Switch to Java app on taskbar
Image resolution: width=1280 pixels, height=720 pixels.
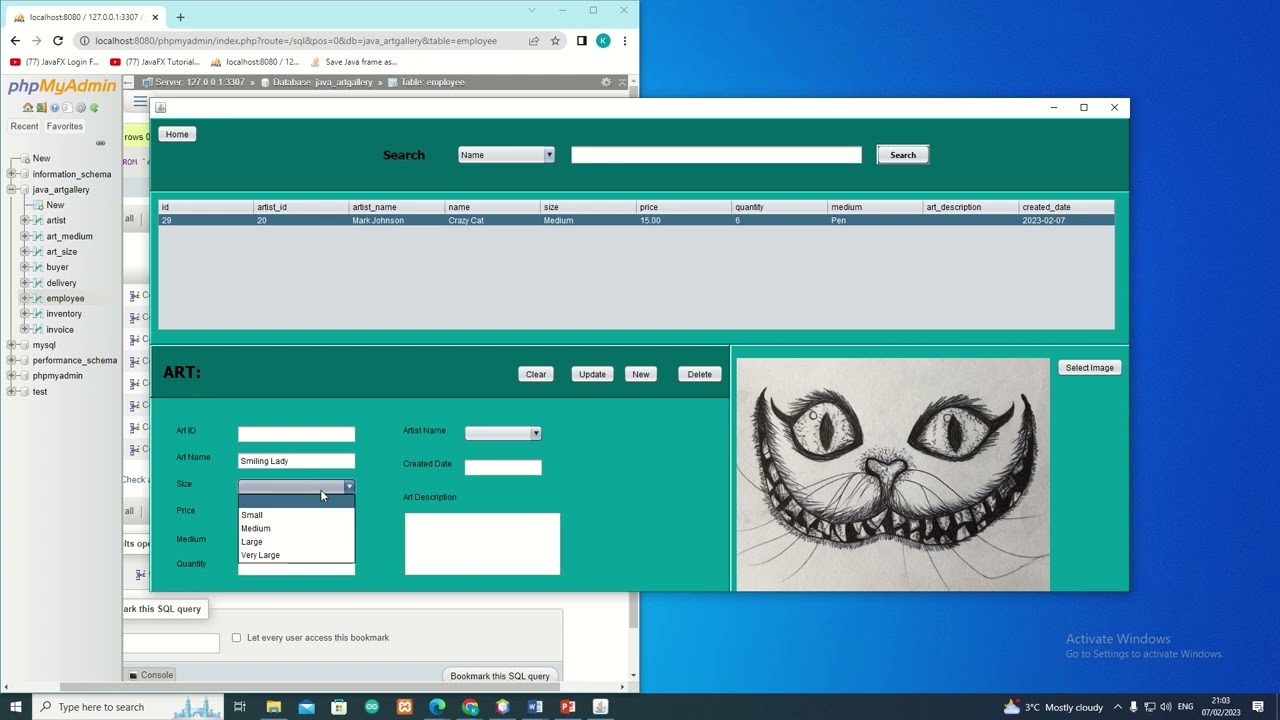click(600, 707)
